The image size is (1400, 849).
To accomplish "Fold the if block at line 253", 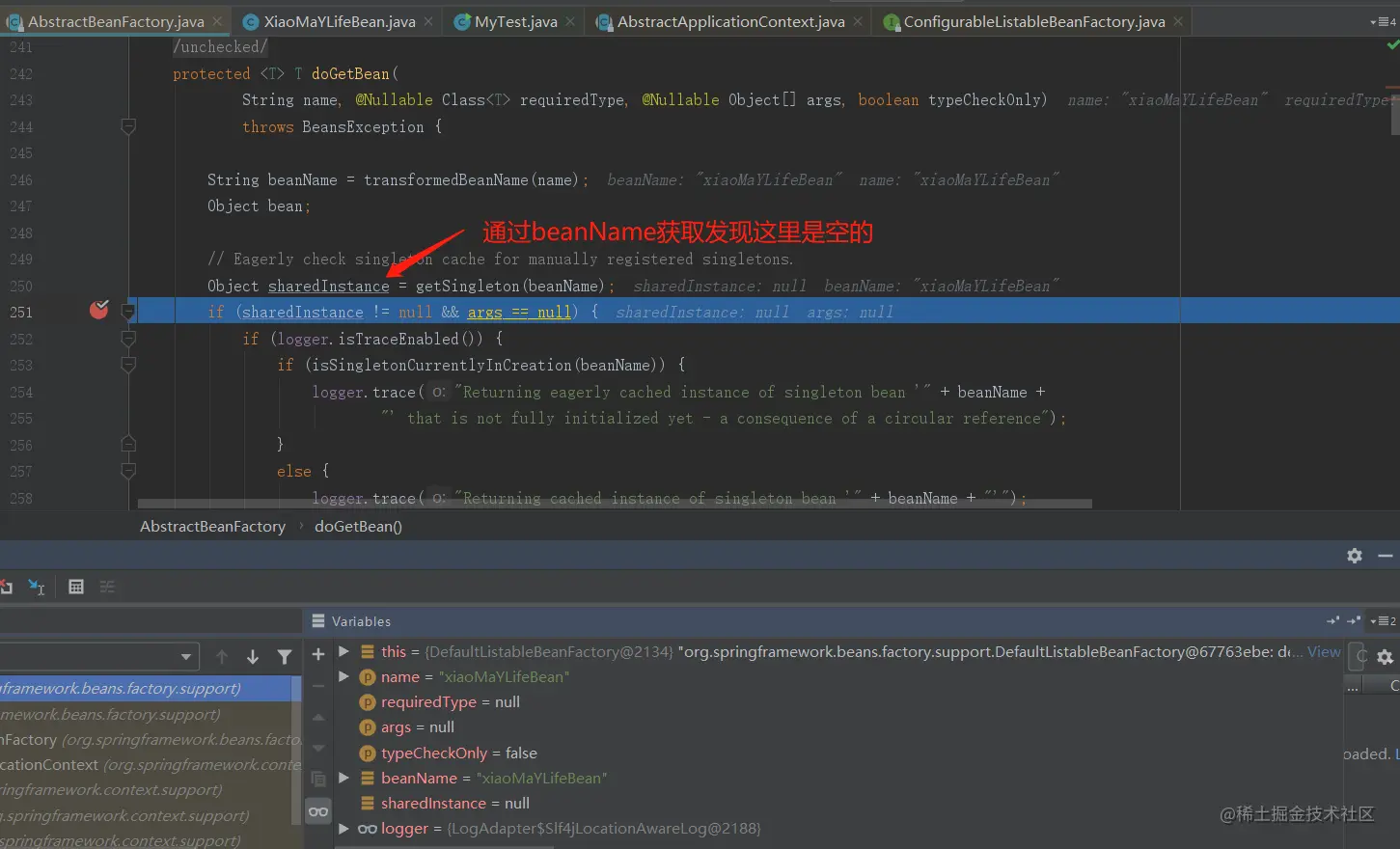I will 128,365.
